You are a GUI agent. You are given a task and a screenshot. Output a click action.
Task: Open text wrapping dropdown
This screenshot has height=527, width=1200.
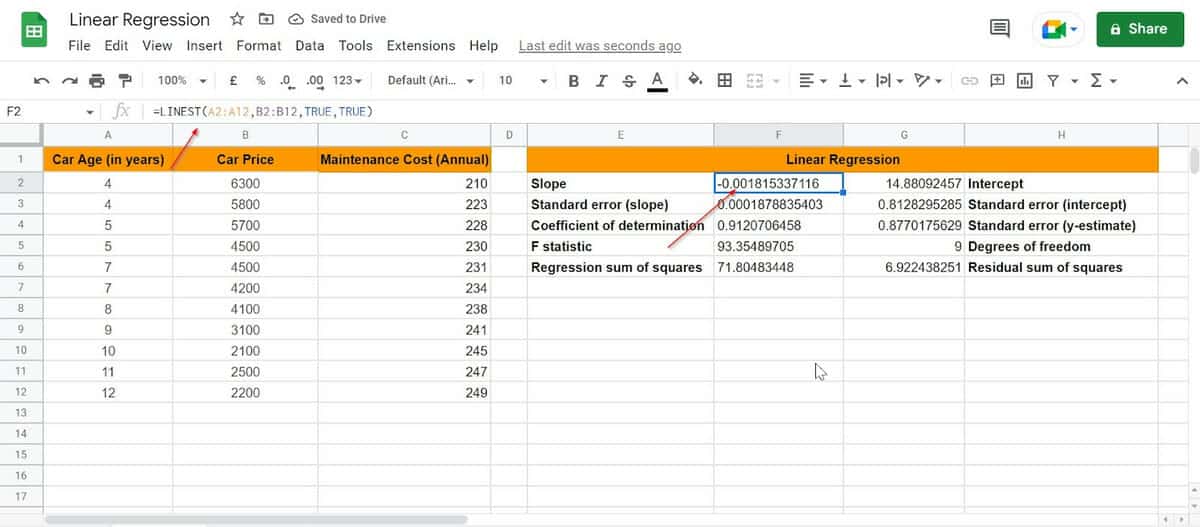889,80
